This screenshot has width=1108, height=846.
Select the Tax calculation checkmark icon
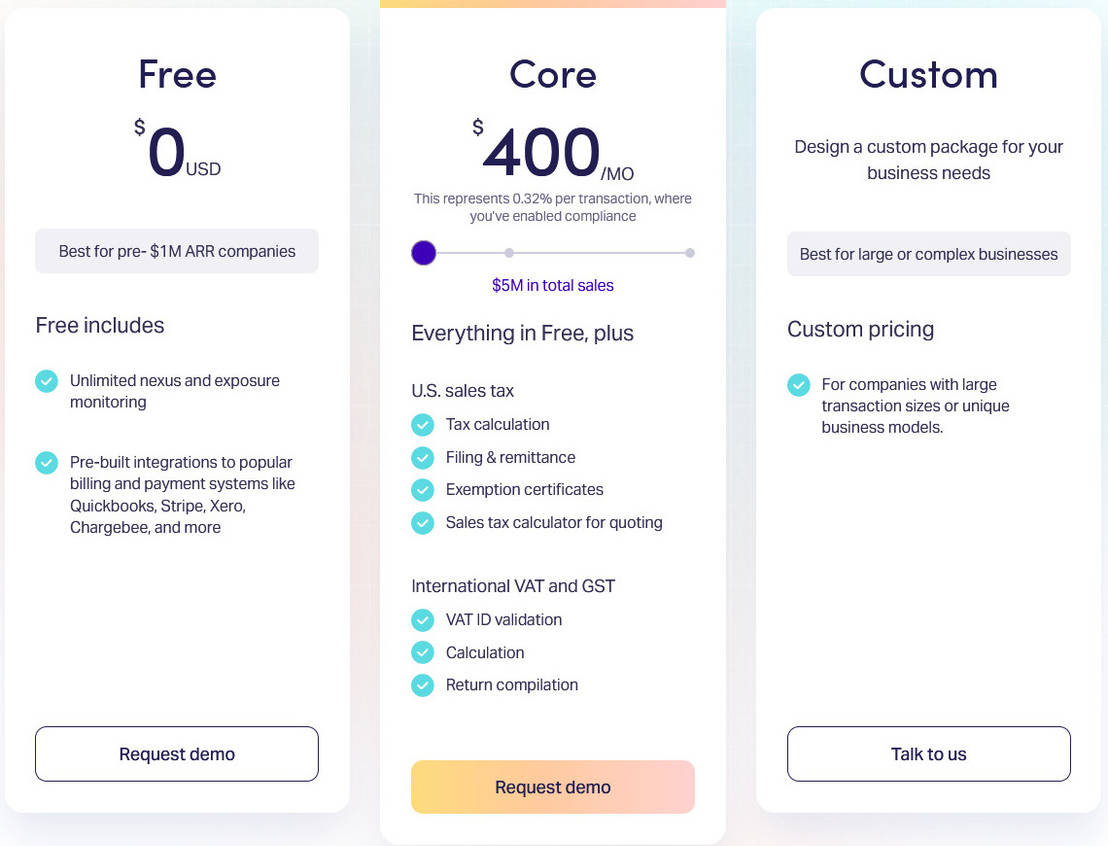[422, 424]
